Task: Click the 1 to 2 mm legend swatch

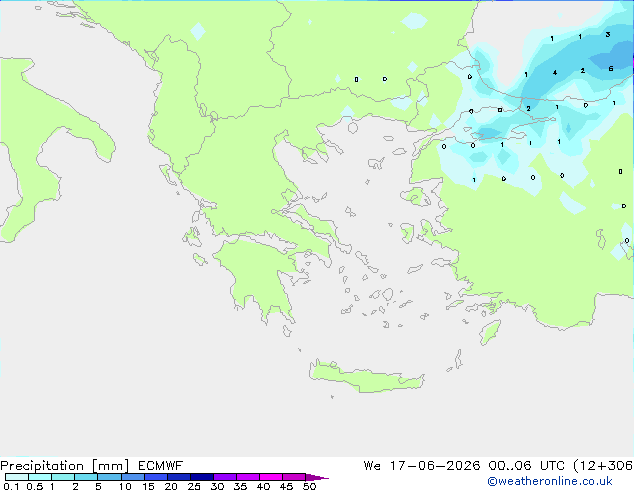Action: pyautogui.click(x=63, y=477)
